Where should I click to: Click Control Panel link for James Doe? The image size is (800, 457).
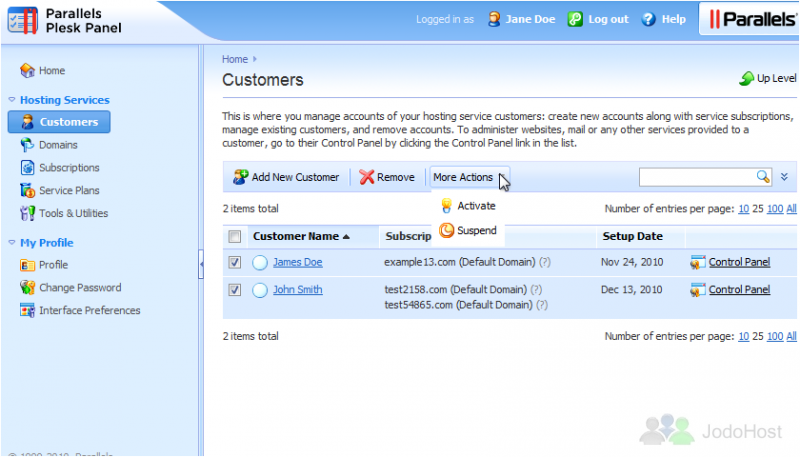pyautogui.click(x=739, y=262)
